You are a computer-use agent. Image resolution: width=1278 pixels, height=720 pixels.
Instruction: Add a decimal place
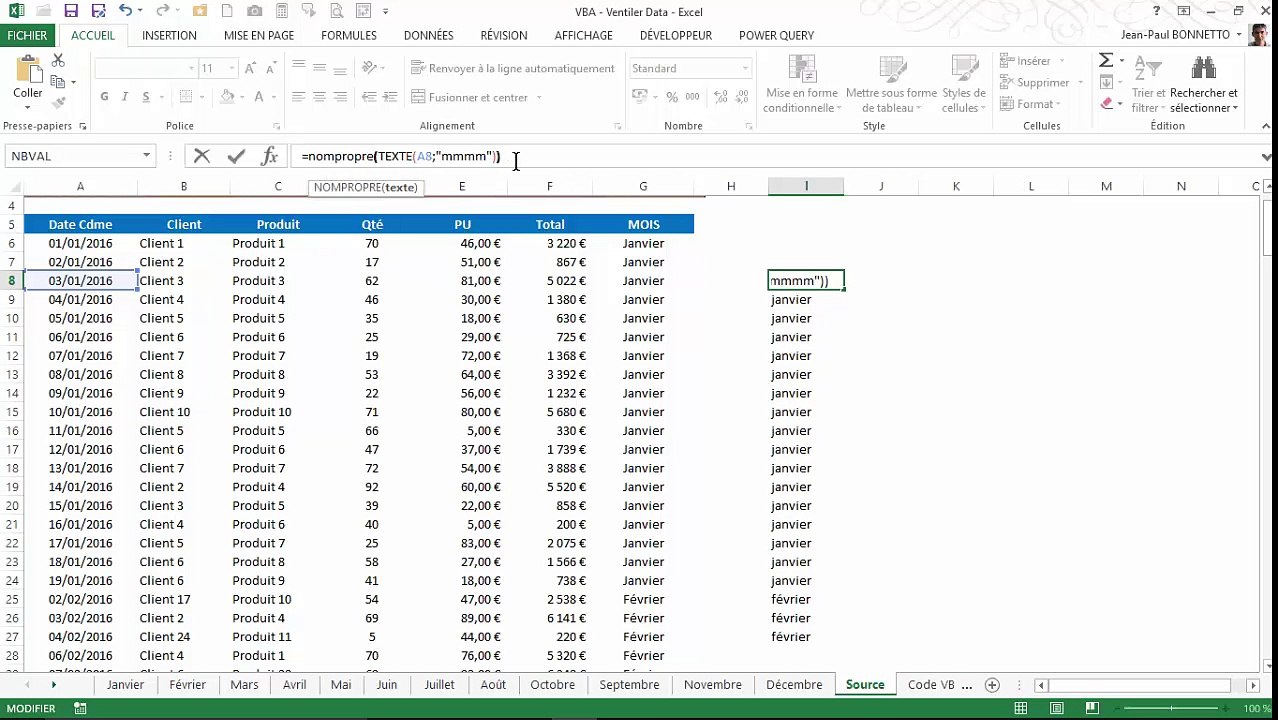click(721, 97)
